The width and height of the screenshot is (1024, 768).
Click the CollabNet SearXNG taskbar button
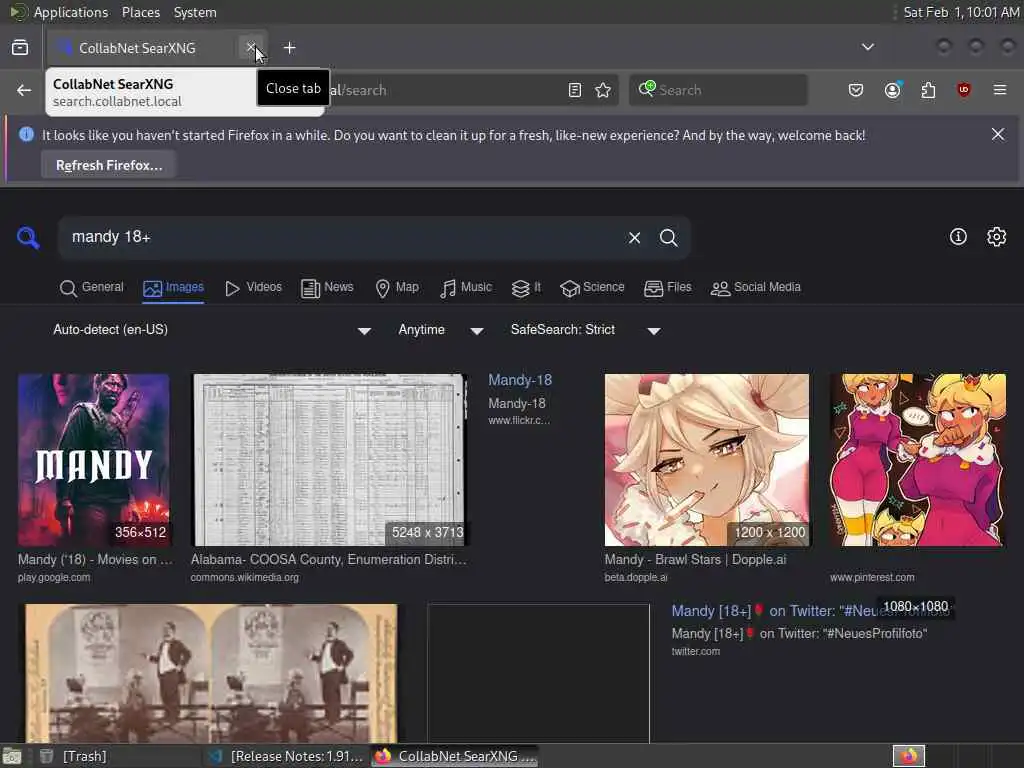(455, 756)
